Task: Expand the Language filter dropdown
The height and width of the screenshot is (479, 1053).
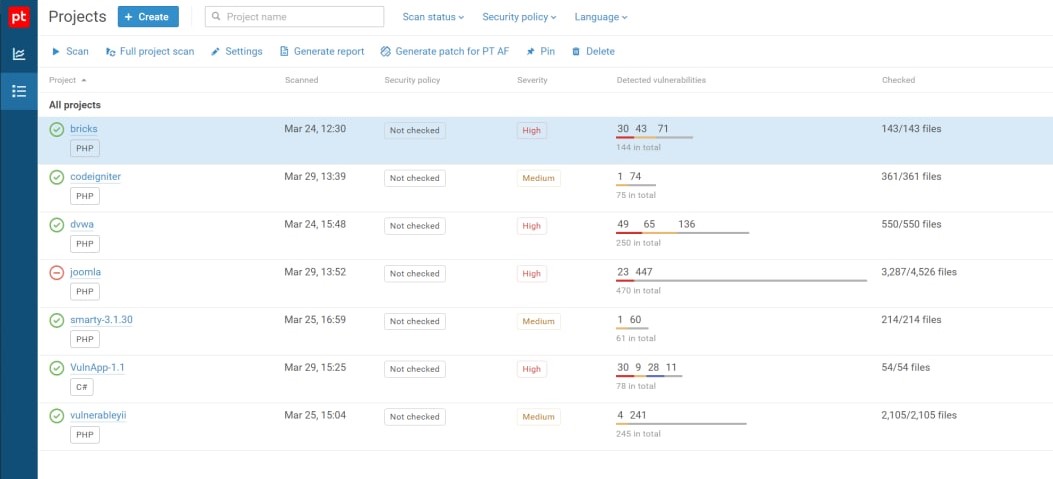Action: point(600,17)
